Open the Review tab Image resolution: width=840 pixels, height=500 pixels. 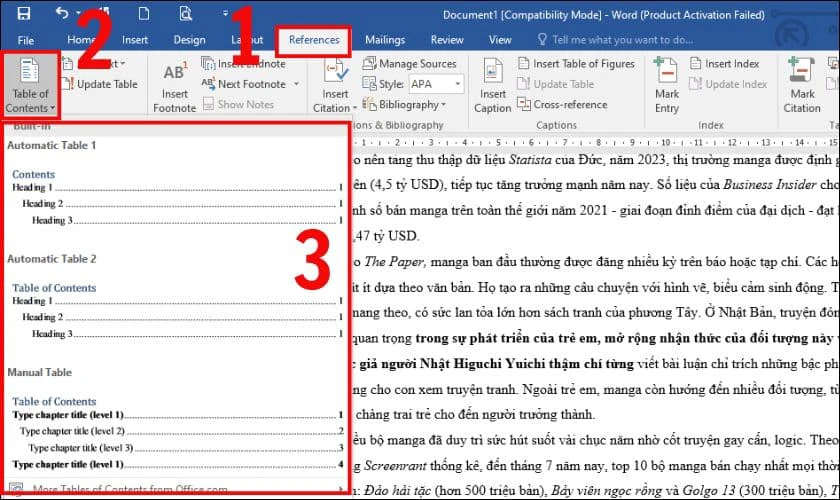pyautogui.click(x=447, y=40)
